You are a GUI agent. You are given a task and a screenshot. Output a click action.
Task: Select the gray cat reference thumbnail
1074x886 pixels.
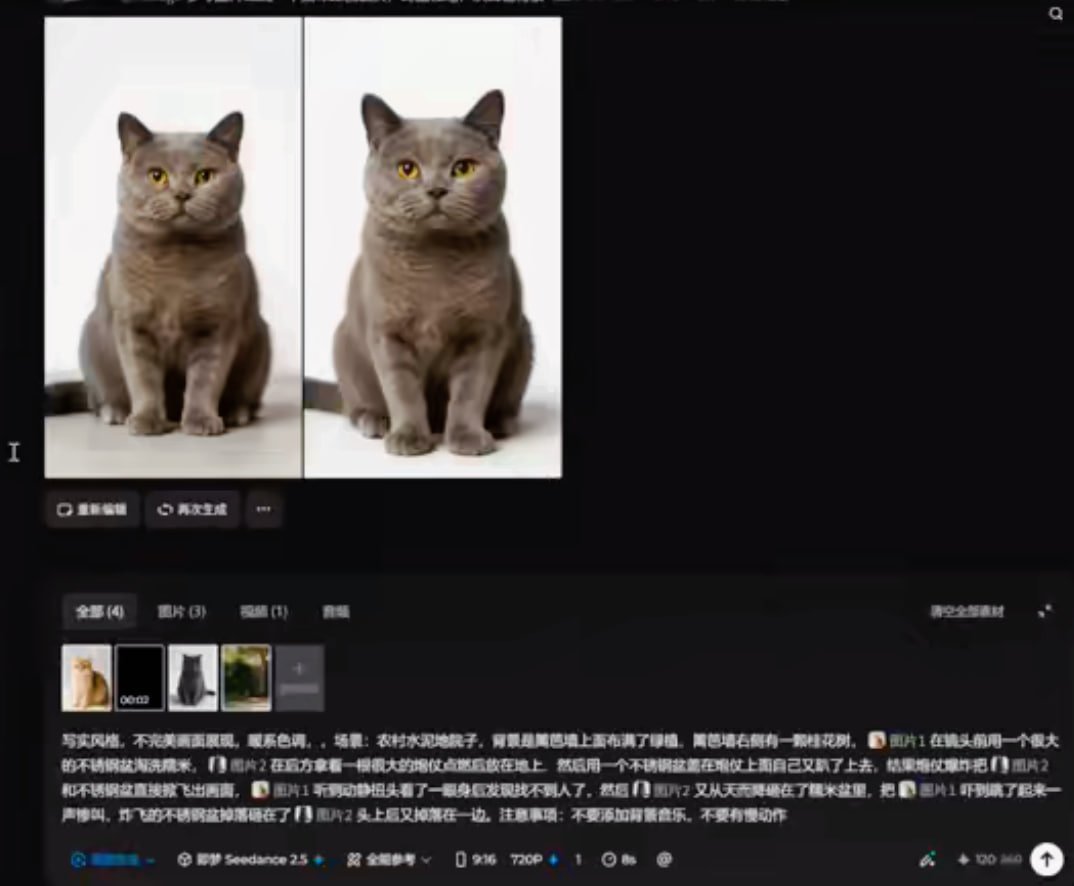[193, 677]
